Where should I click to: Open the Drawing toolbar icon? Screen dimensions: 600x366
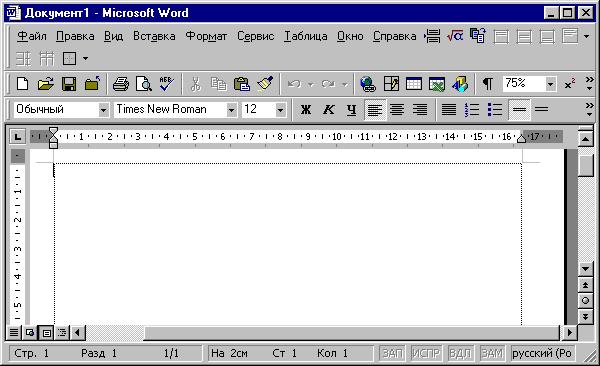coord(460,83)
